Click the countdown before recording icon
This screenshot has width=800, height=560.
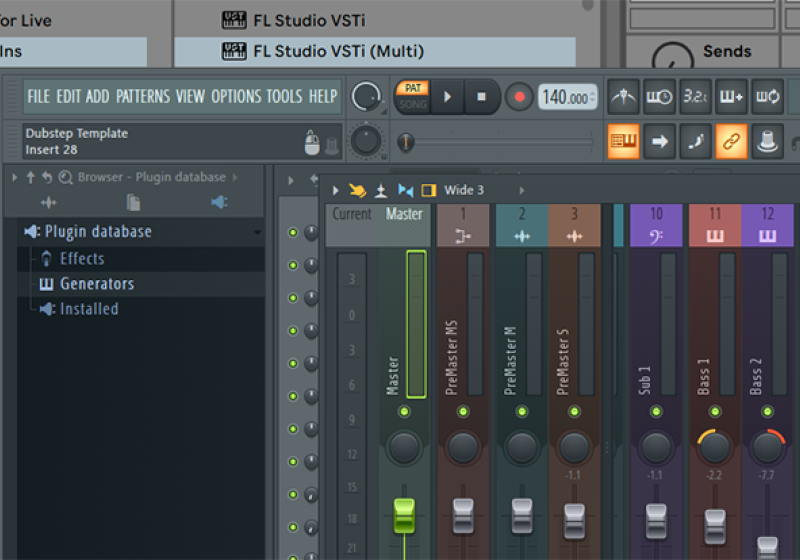(696, 97)
